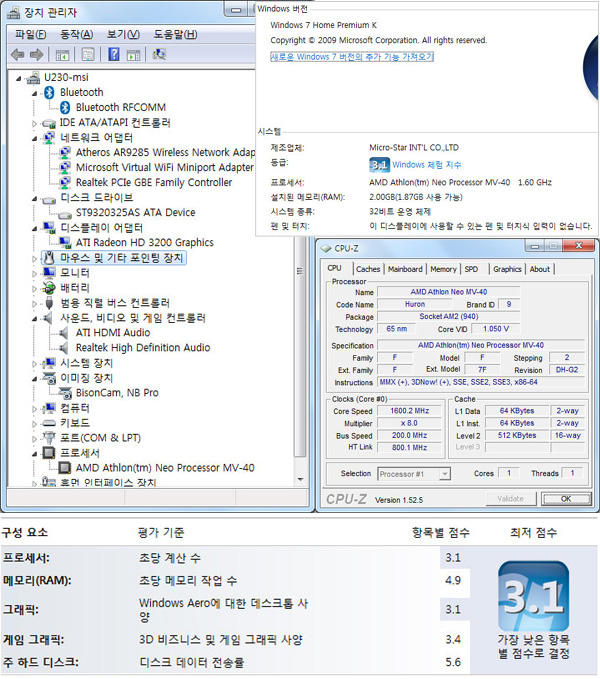Image resolution: width=600 pixels, height=679 pixels.
Task: Click the Code Name value Huron
Action: coord(415,304)
